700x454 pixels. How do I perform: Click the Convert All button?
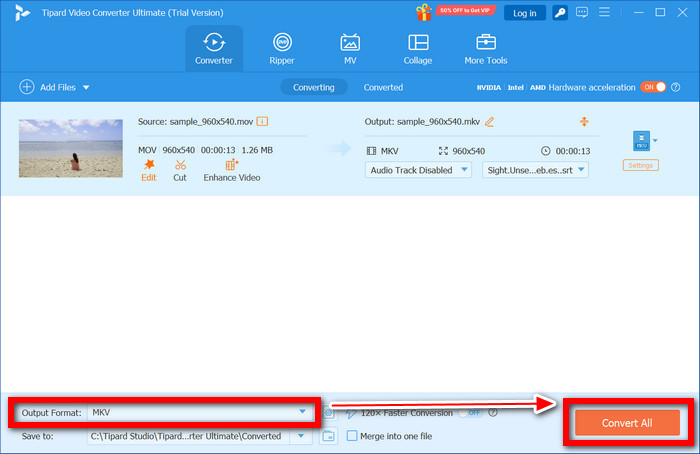click(x=627, y=423)
